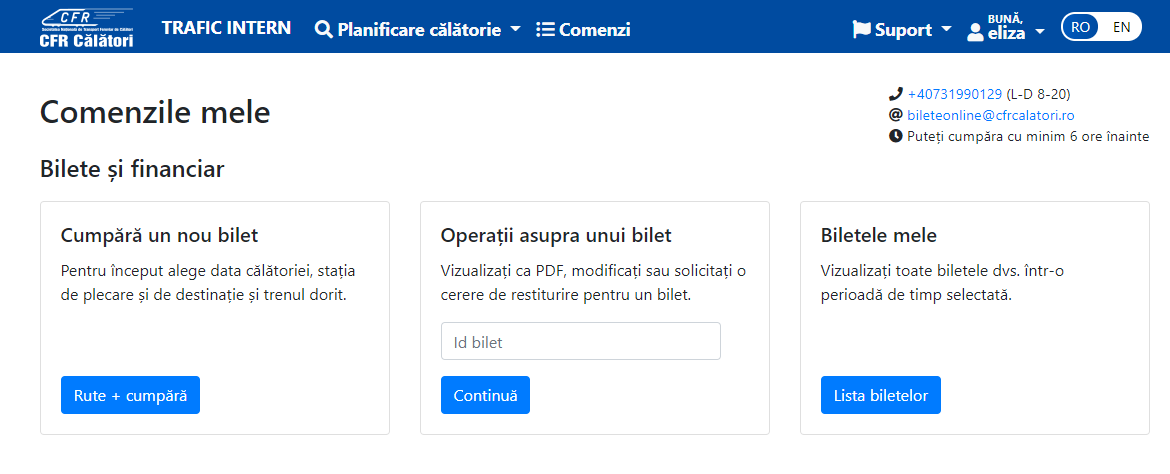Click the Id bilet input field
The height and width of the screenshot is (474, 1170).
(x=581, y=341)
